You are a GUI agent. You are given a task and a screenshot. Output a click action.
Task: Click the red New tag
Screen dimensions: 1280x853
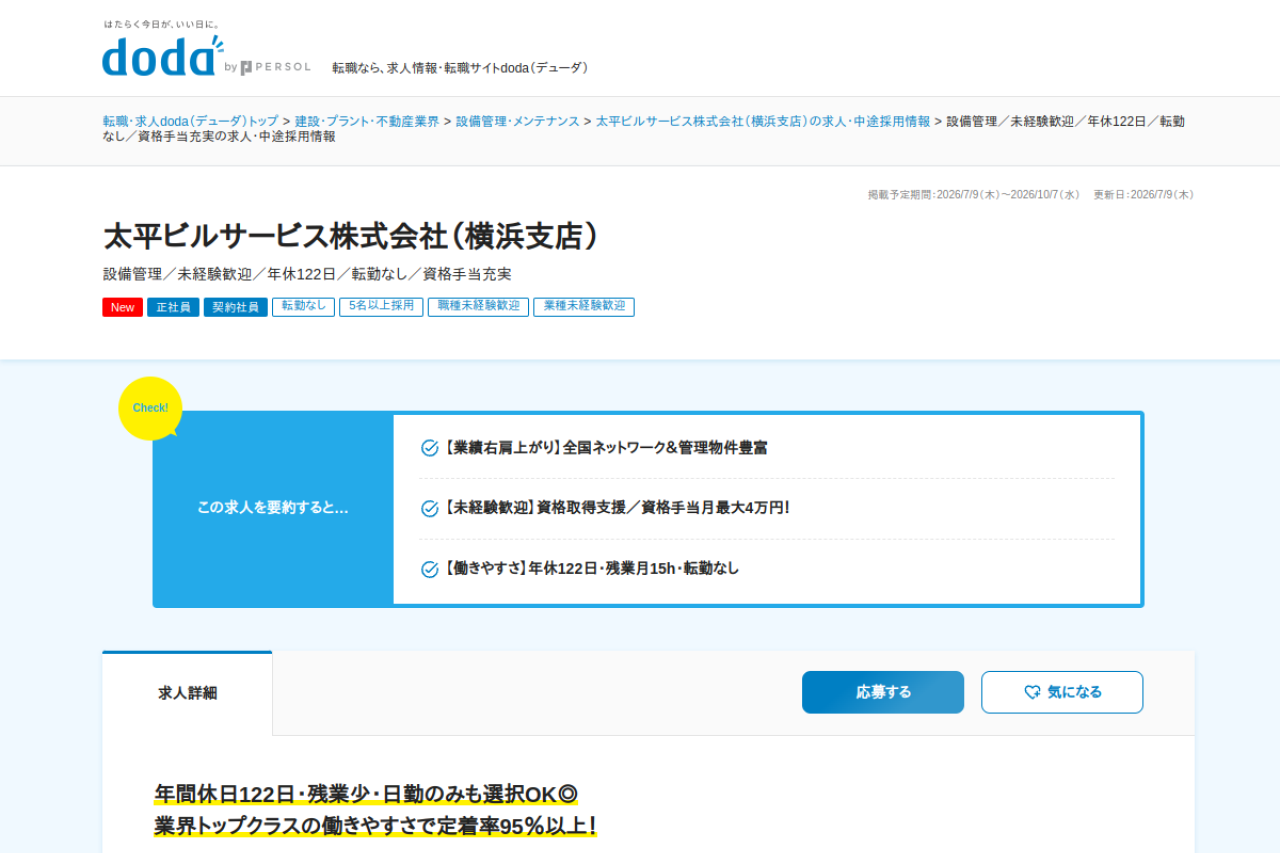122,307
